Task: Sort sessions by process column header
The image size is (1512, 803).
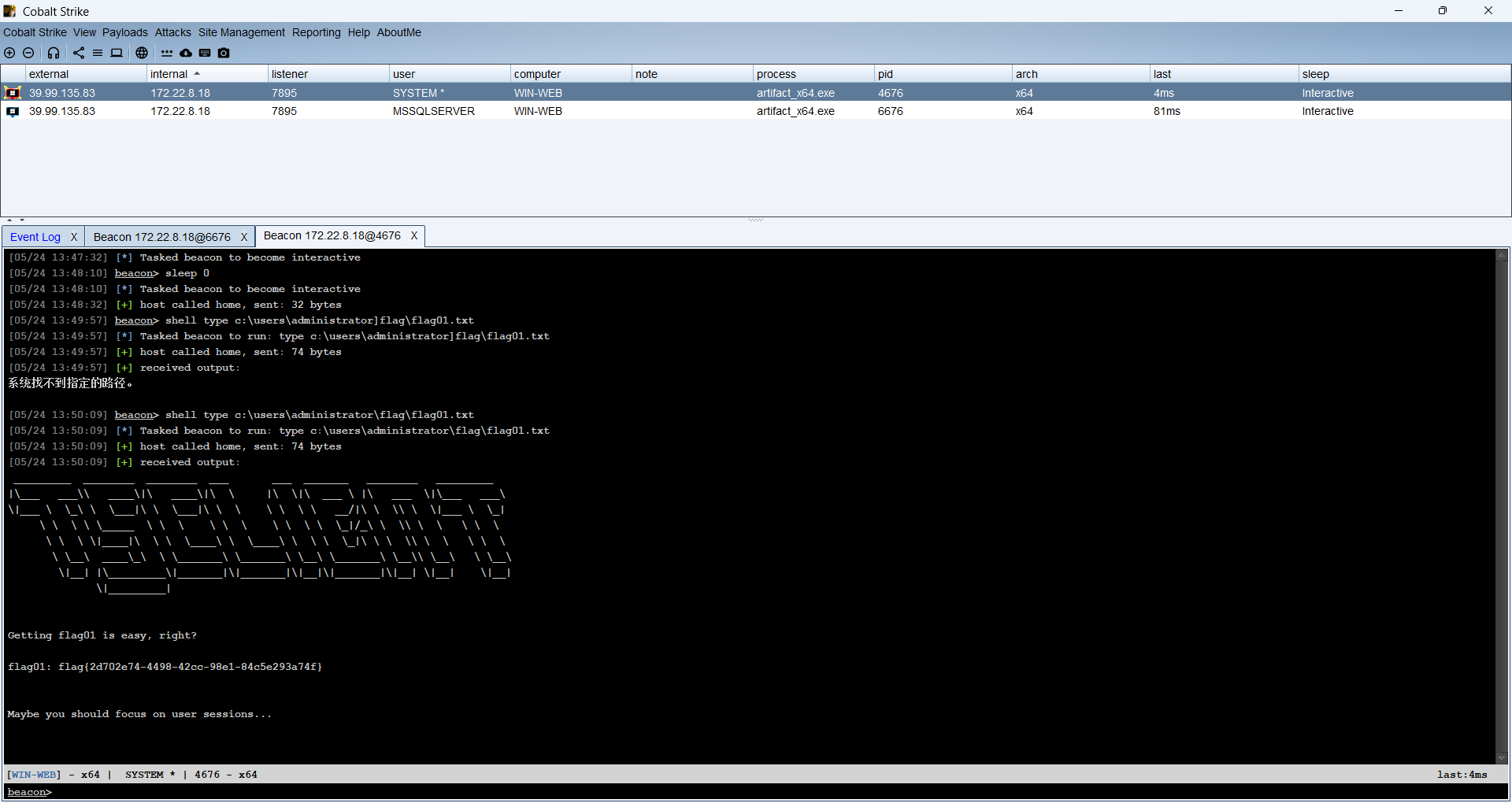Action: pos(813,74)
